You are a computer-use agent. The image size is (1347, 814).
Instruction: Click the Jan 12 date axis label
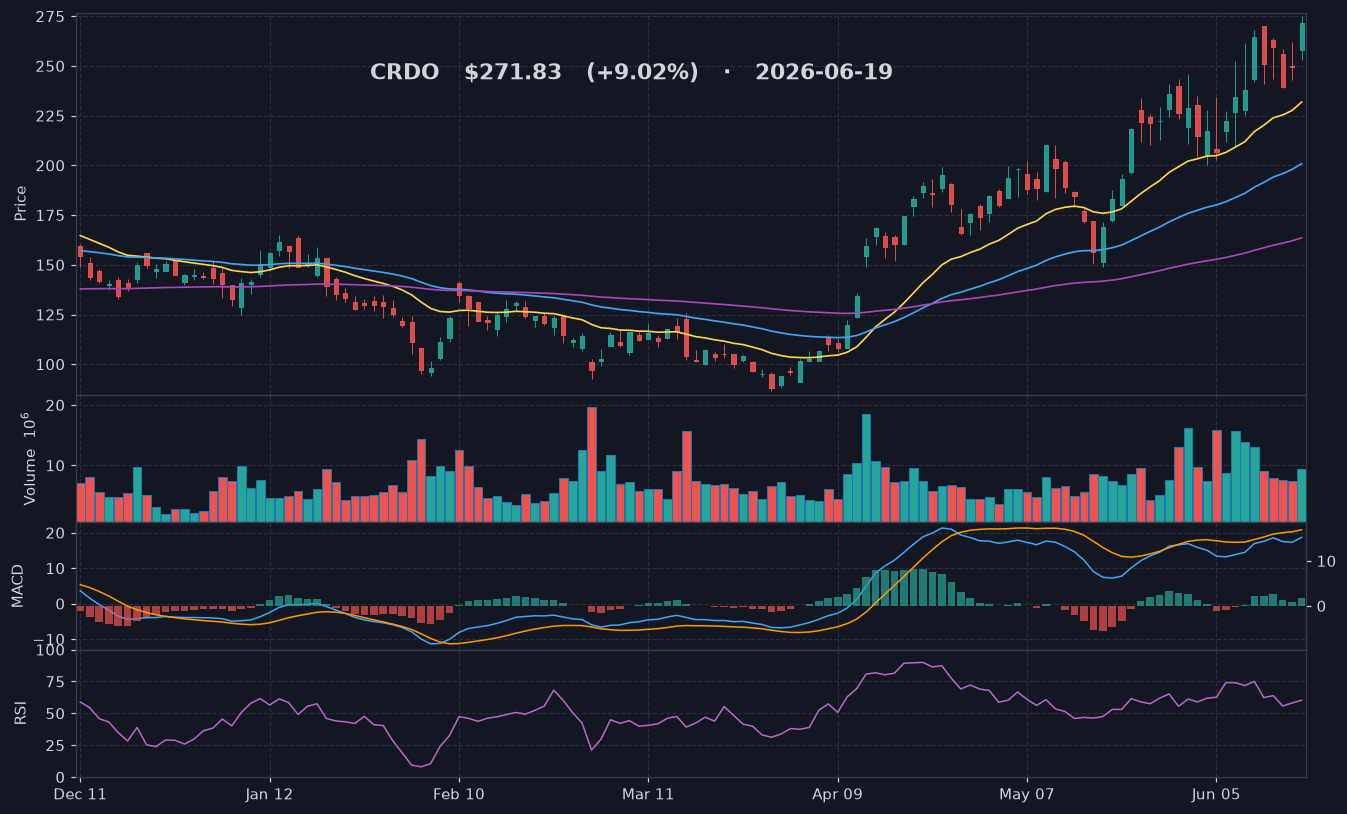[x=270, y=794]
